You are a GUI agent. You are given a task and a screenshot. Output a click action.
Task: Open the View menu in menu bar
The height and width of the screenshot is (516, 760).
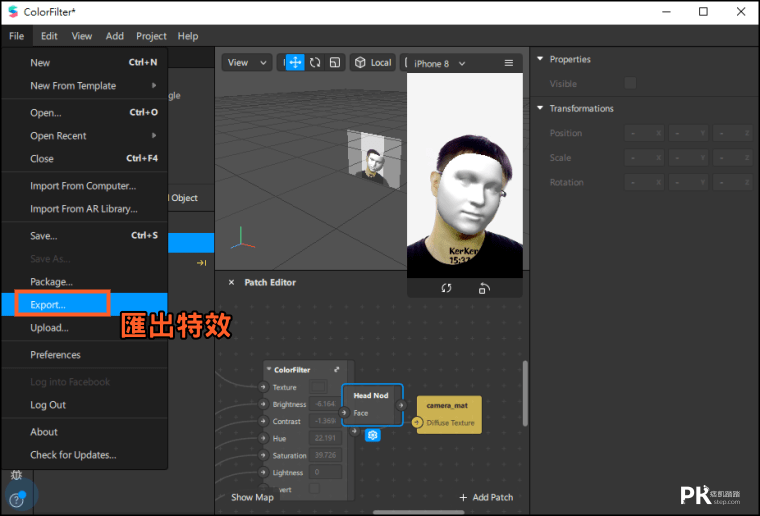81,36
